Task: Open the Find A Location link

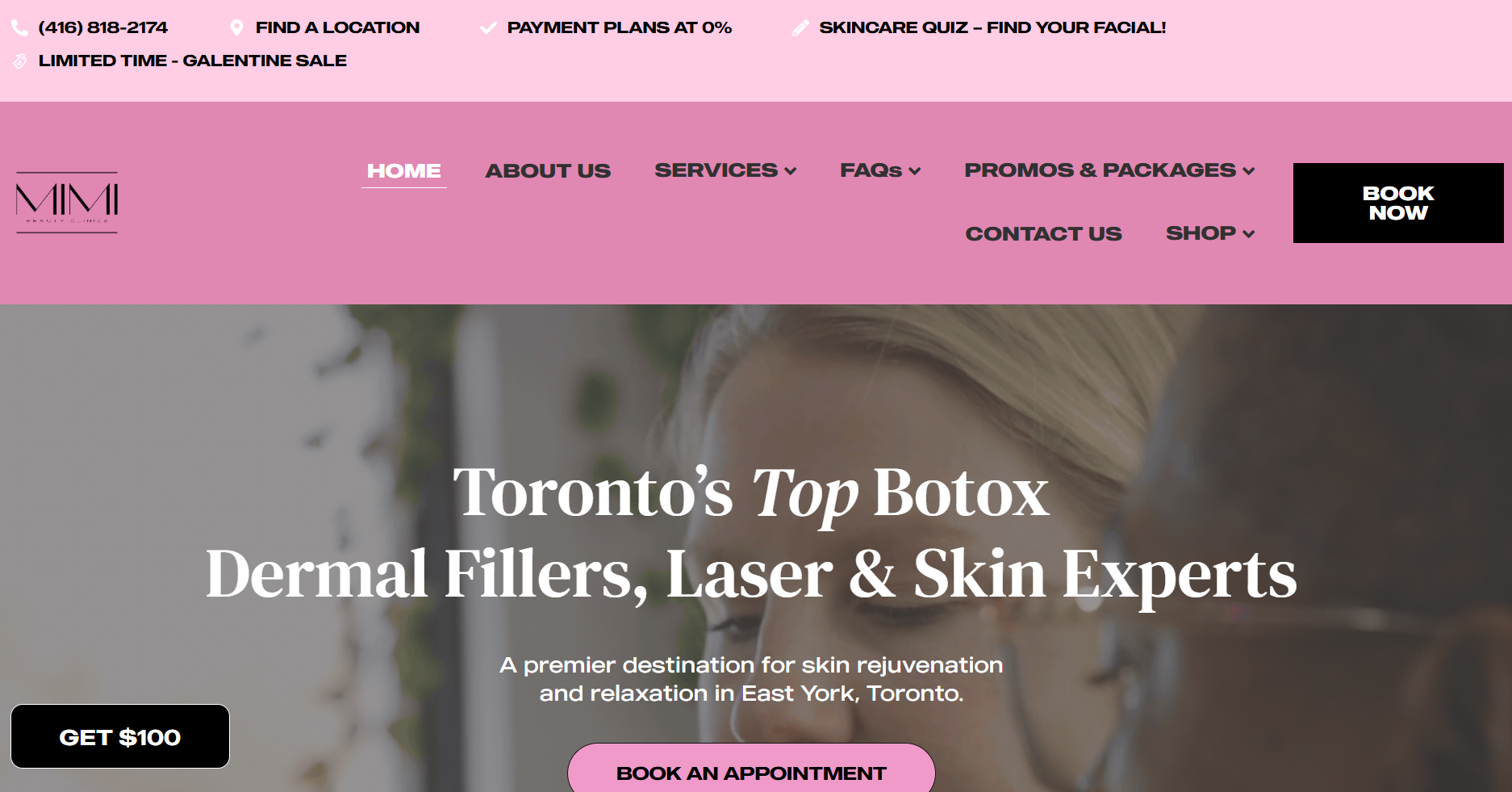Action: point(337,28)
